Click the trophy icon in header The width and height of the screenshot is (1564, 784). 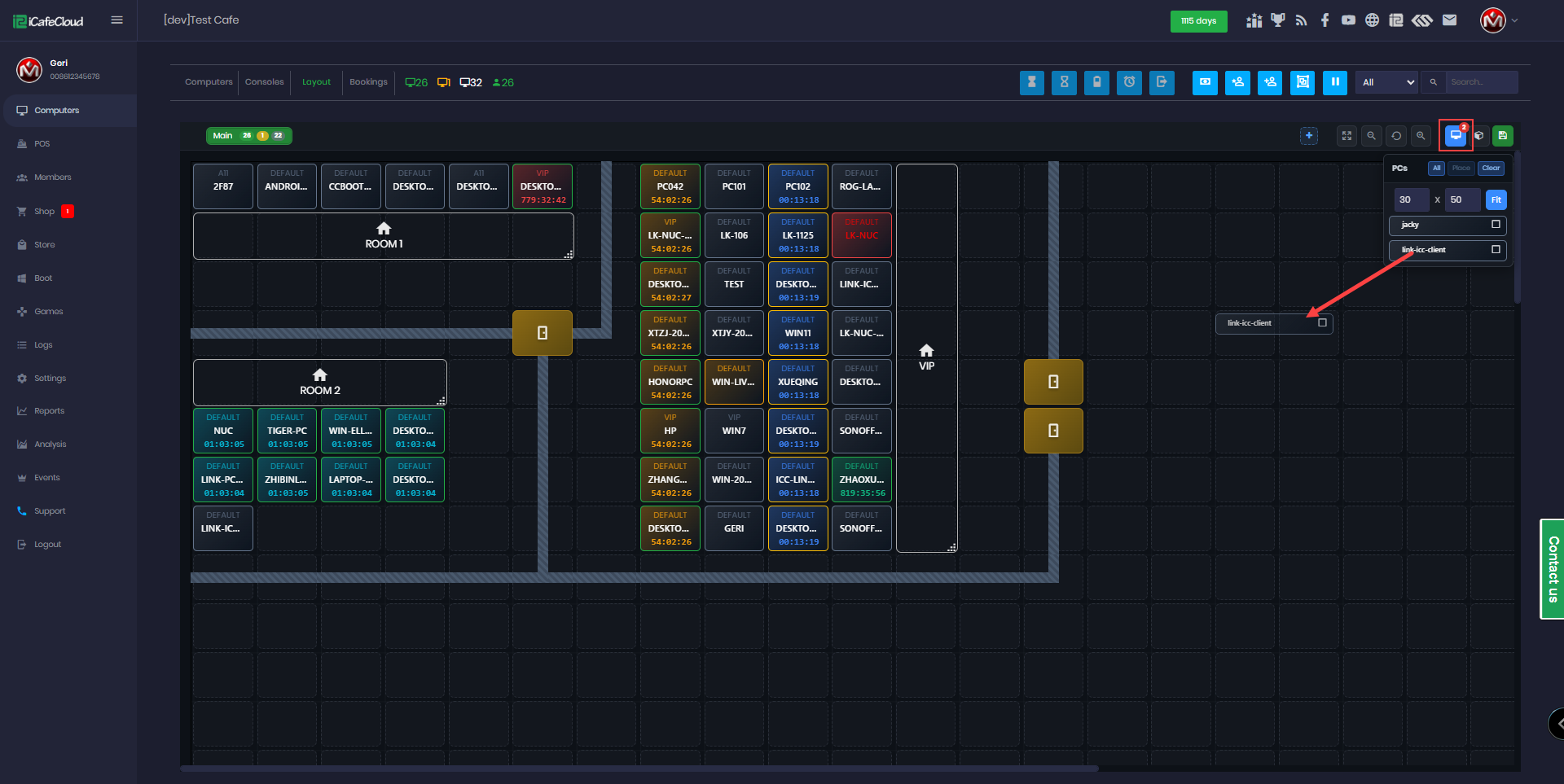coord(1277,20)
